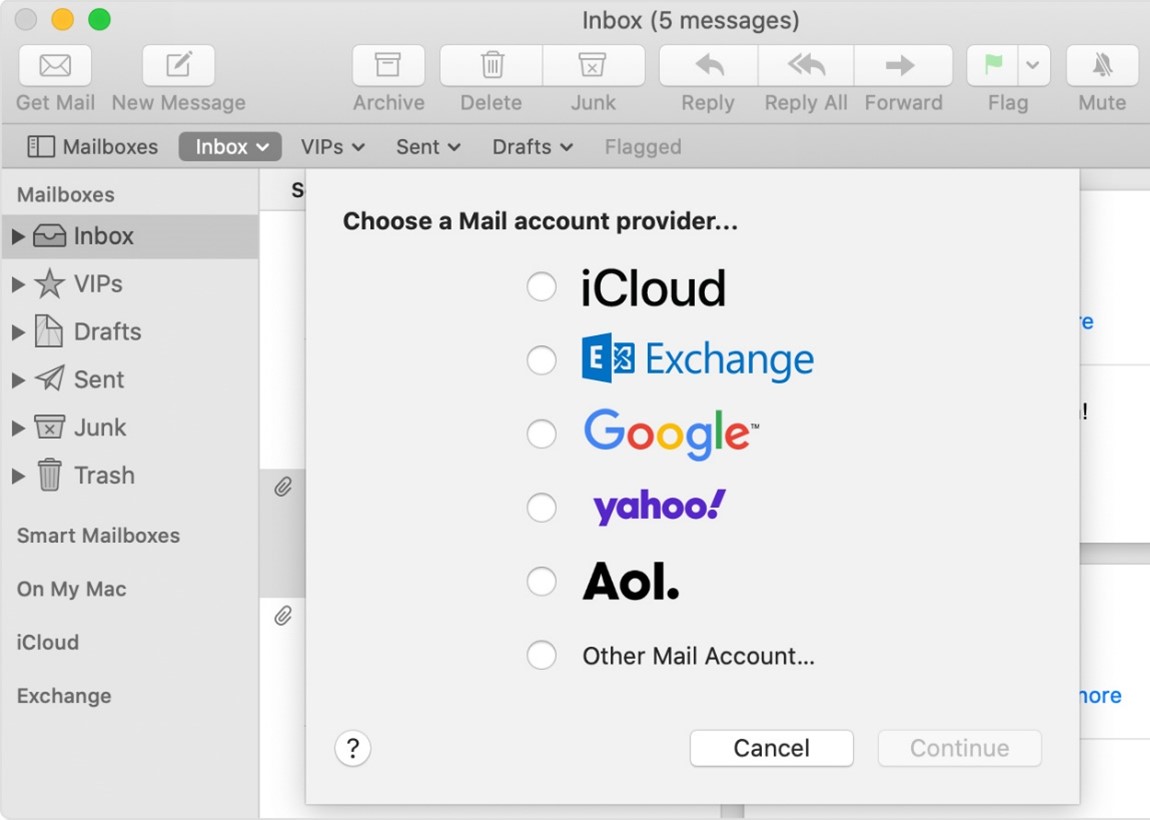This screenshot has width=1150, height=820.
Task: Mark as Junk using toolbar icon
Action: point(593,65)
